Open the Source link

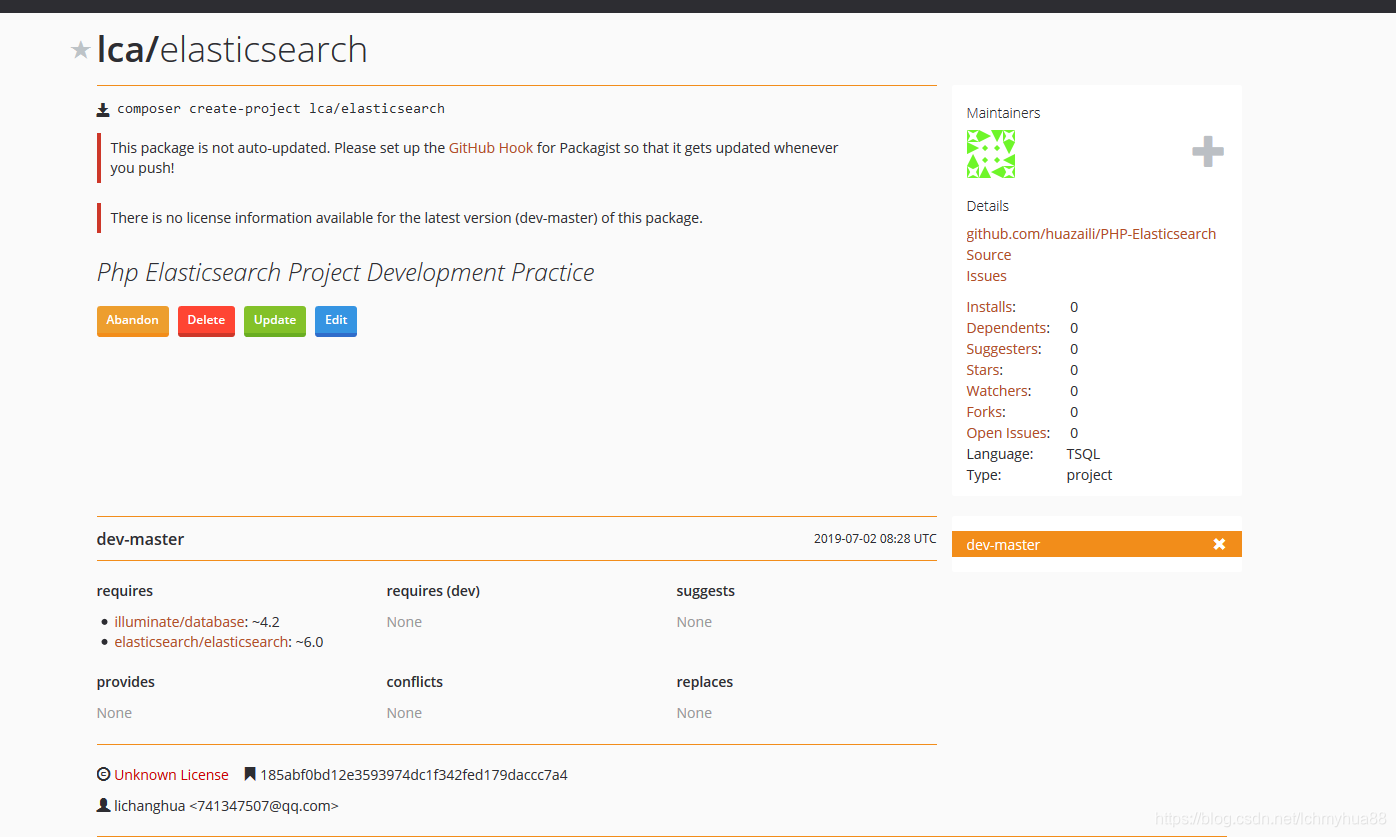pos(989,255)
